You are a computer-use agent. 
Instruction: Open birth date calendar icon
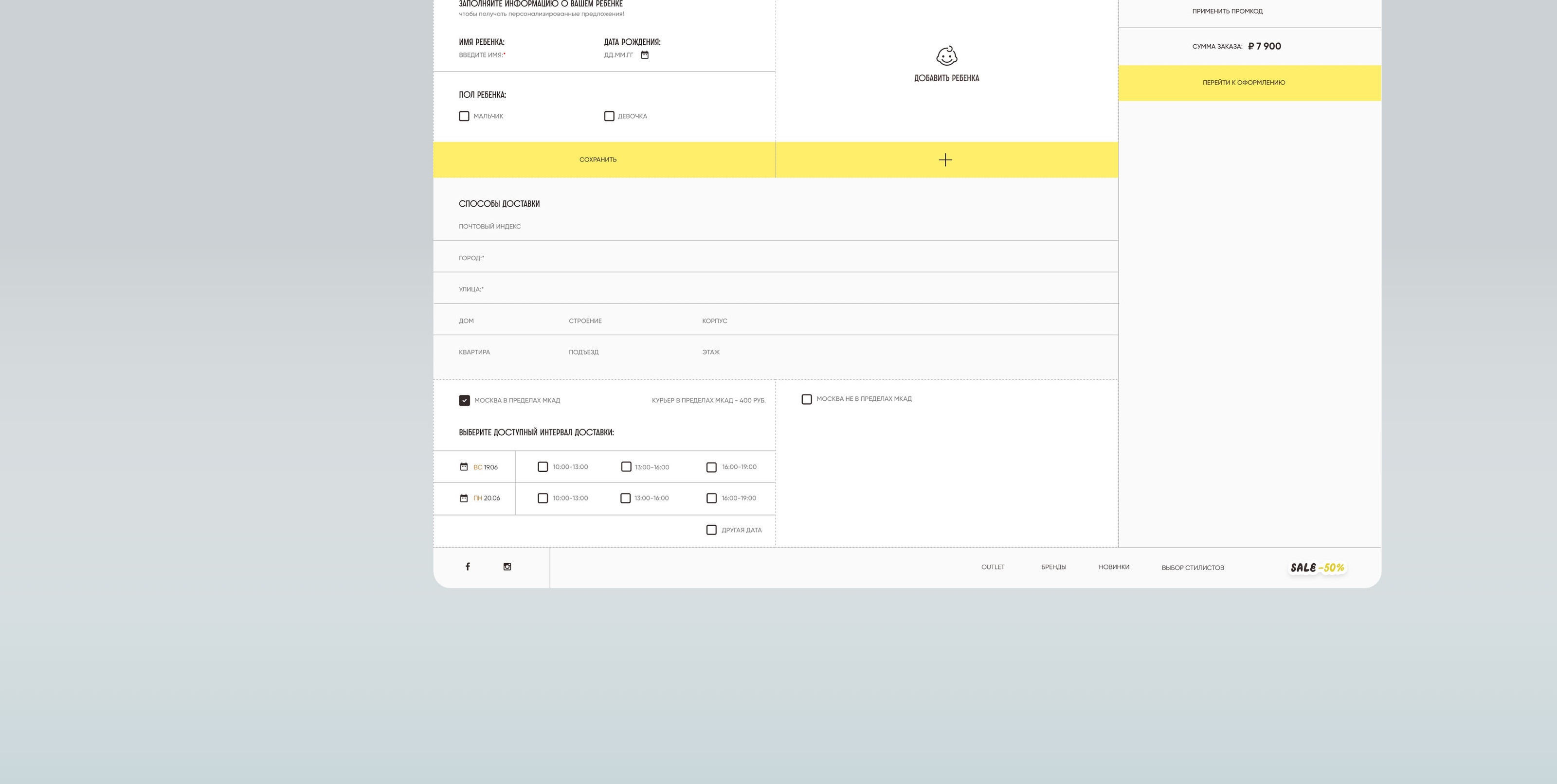[x=644, y=55]
